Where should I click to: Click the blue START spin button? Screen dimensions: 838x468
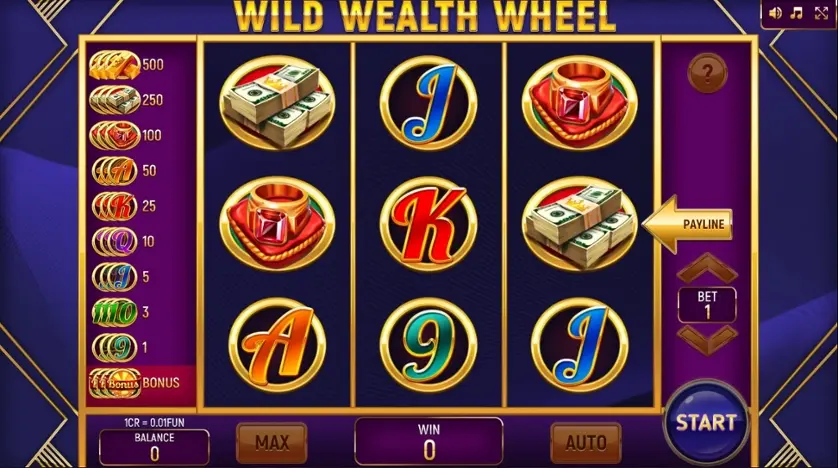[706, 423]
